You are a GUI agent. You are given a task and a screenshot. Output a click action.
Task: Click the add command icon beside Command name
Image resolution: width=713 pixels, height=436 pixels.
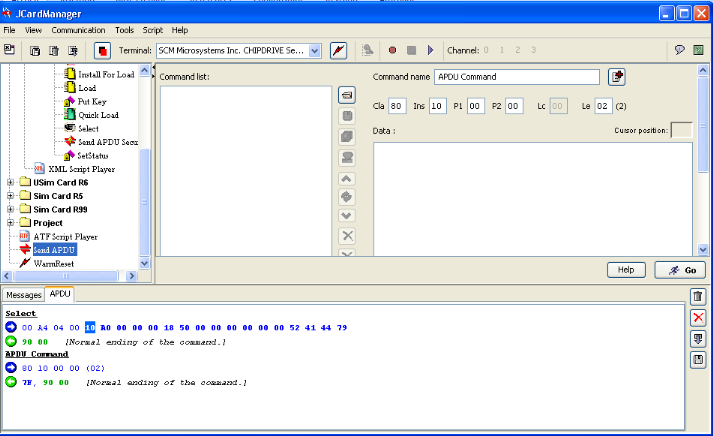(617, 77)
